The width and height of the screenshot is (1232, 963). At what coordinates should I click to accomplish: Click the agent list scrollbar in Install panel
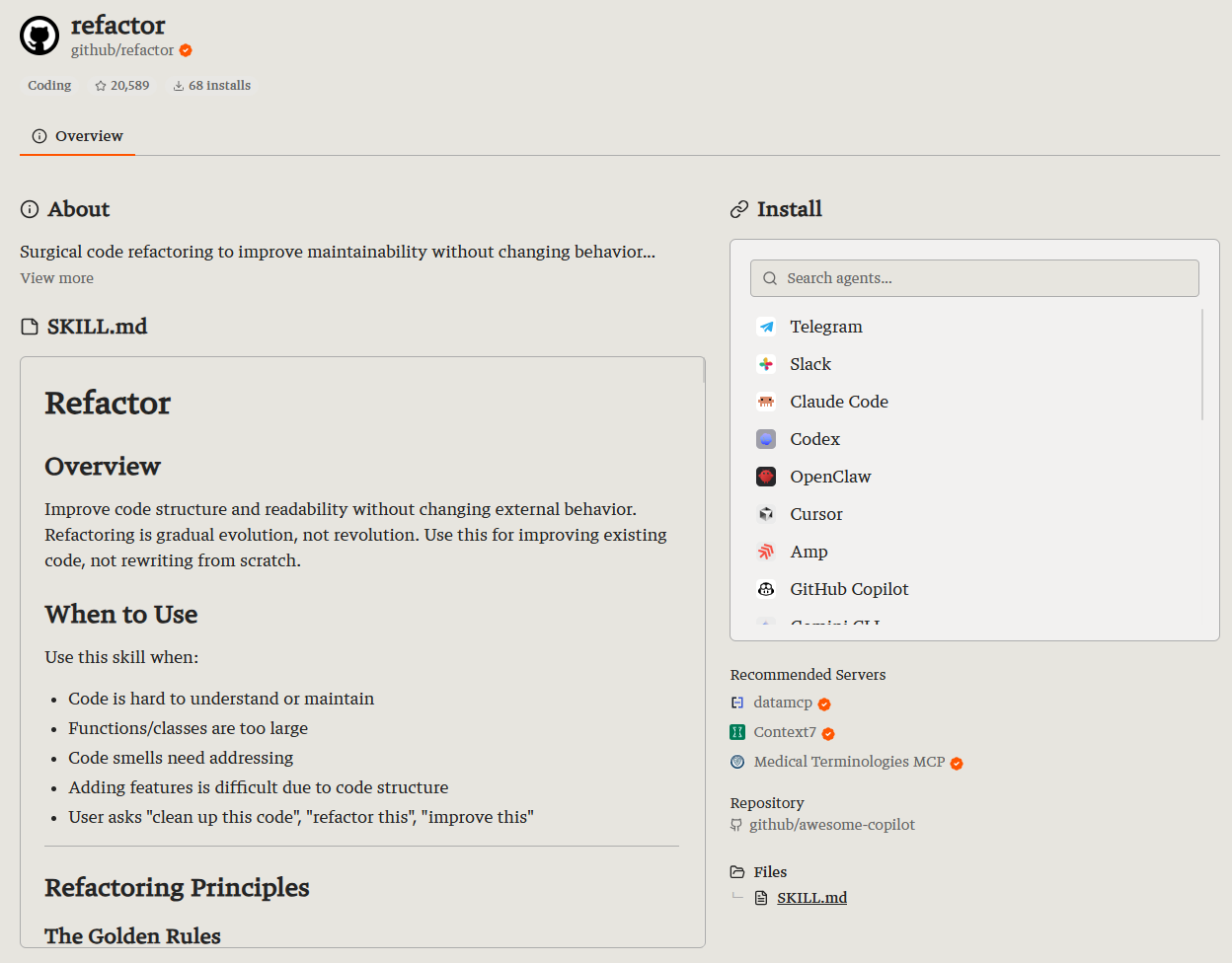(1202, 364)
